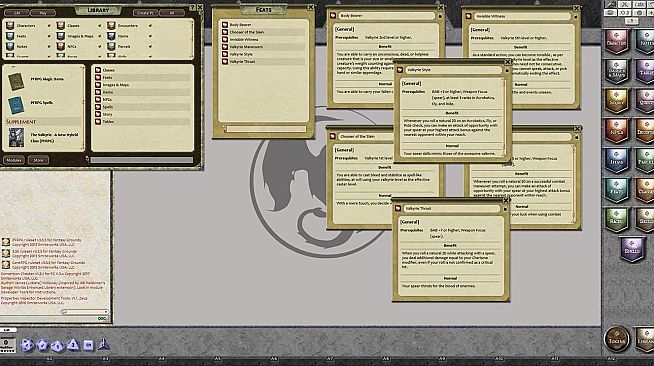
Task: Open the Spells sidebar shield button
Action: (x=631, y=249)
